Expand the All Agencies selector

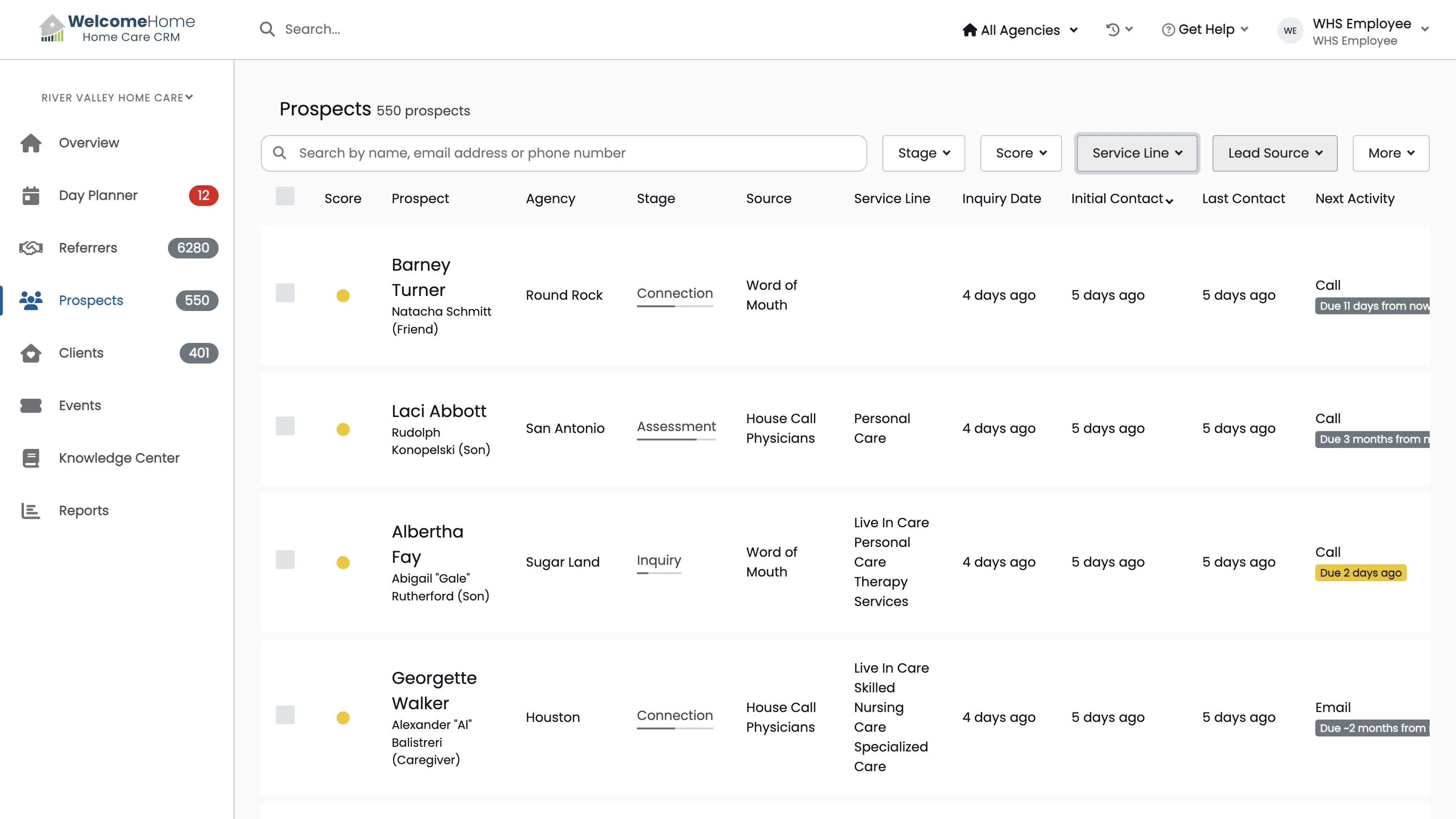(1020, 30)
